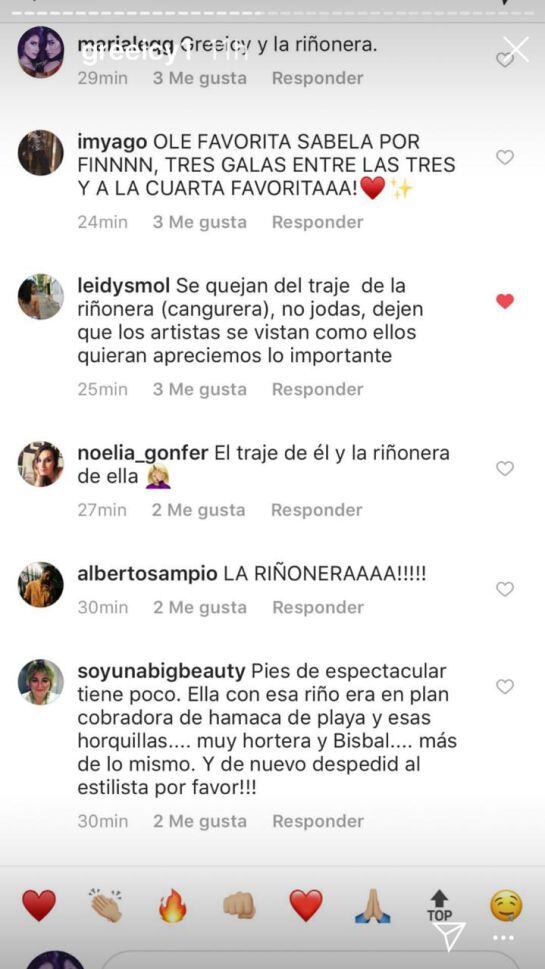This screenshot has width=545, height=969.
Task: Send the drooling face emoji reaction
Action: 506,907
